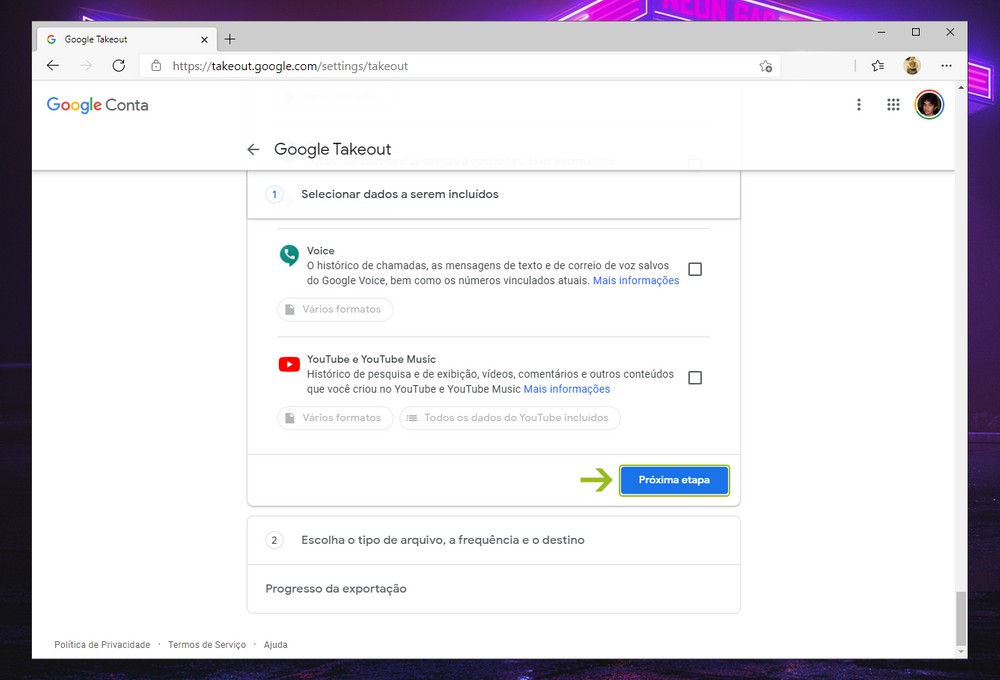
Task: Open YouTube Vários formatos options
Action: [x=335, y=418]
